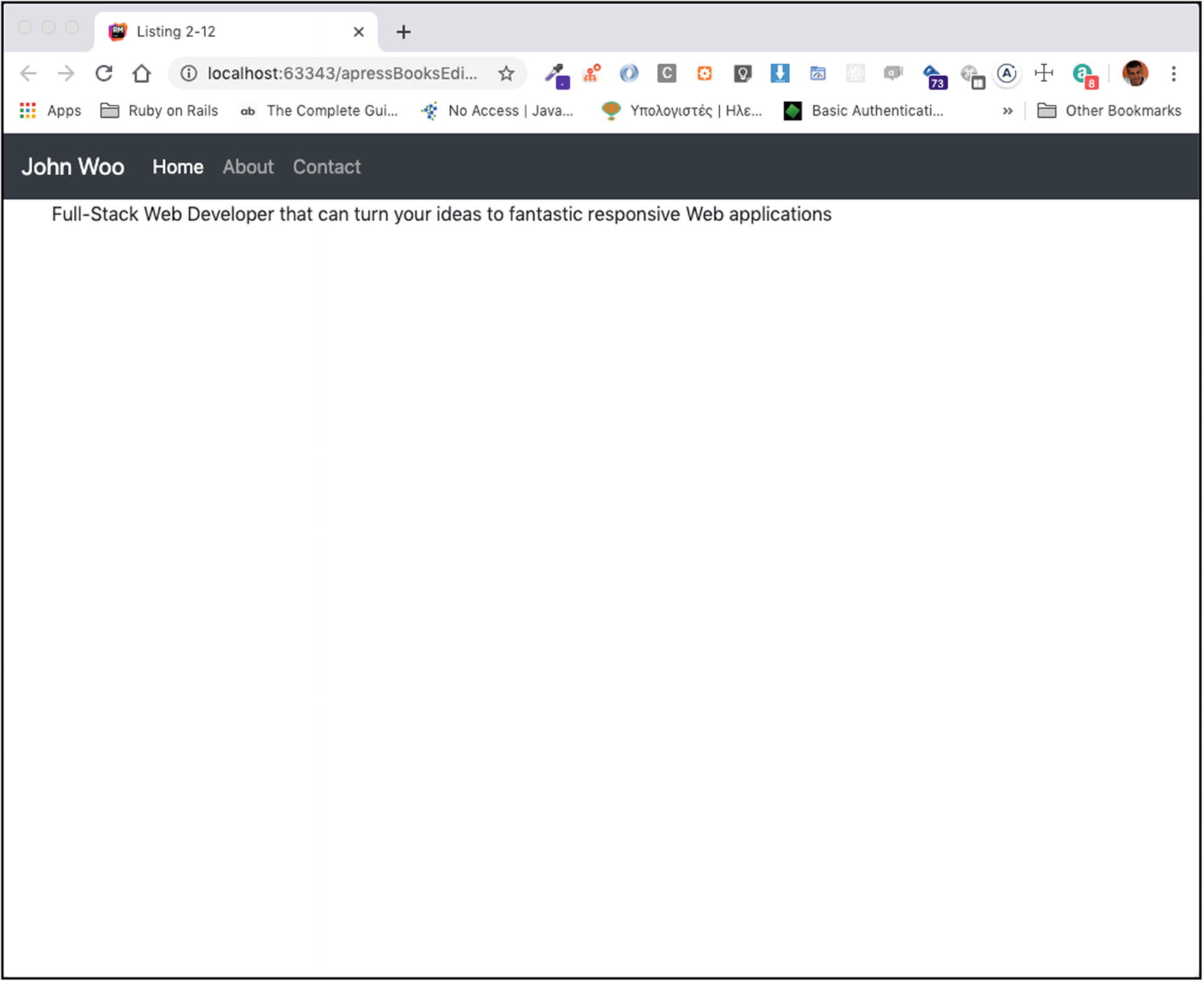Open the Ruby on Rails bookmark folder
Screen dimensions: 1204x982
pos(159,111)
